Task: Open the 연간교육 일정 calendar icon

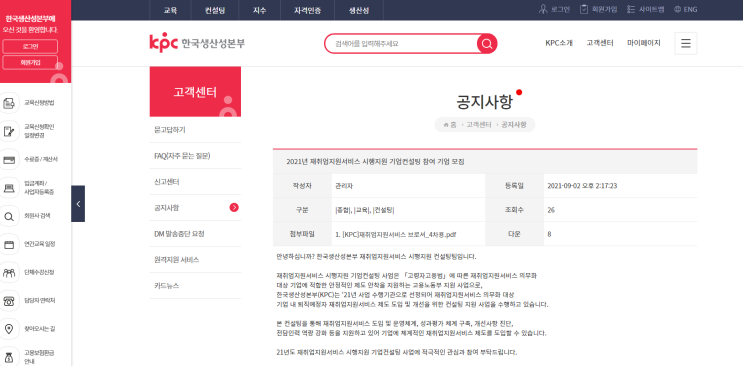Action: (9, 244)
